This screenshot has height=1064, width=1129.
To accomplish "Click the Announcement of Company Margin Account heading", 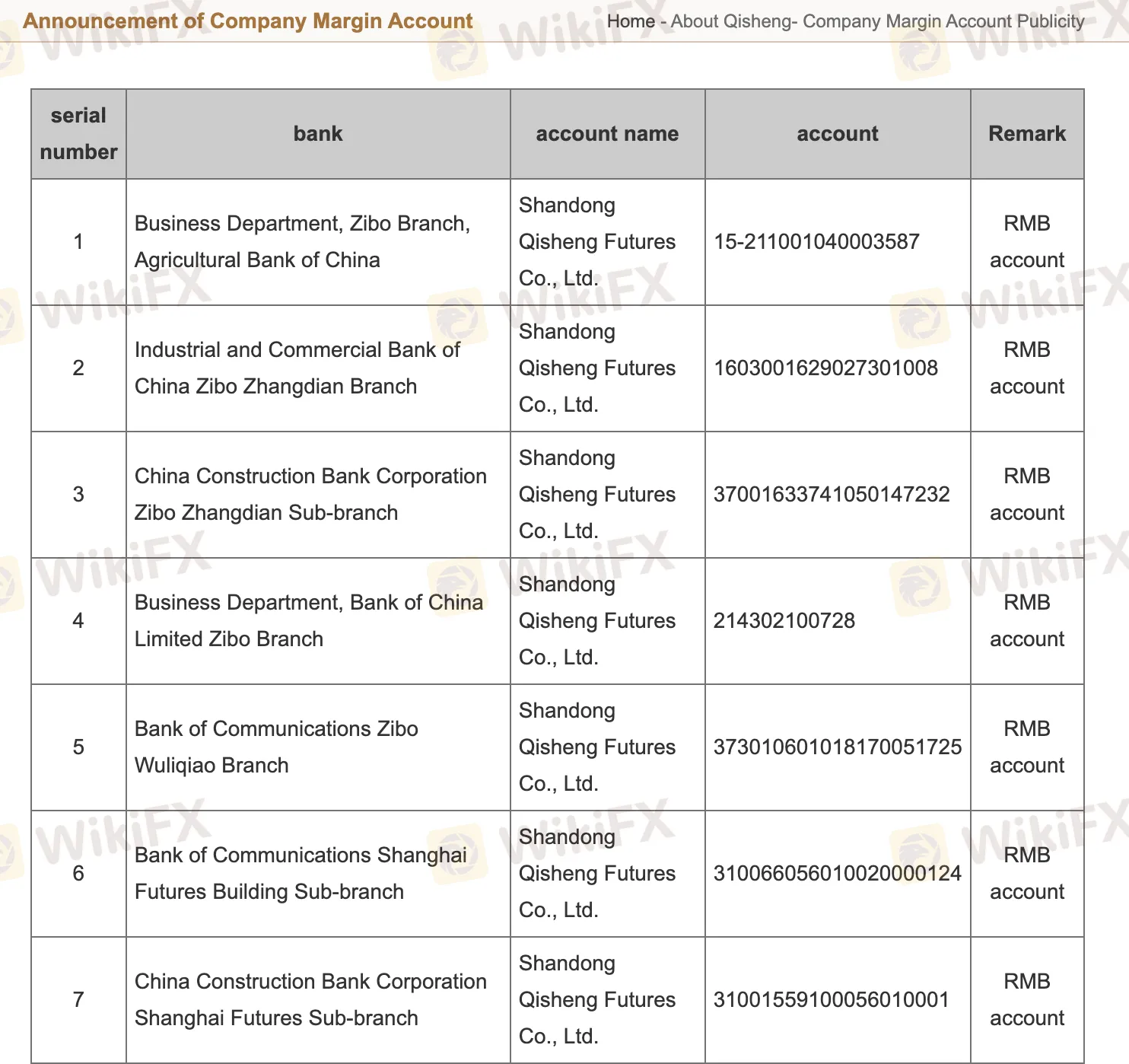I will (248, 21).
